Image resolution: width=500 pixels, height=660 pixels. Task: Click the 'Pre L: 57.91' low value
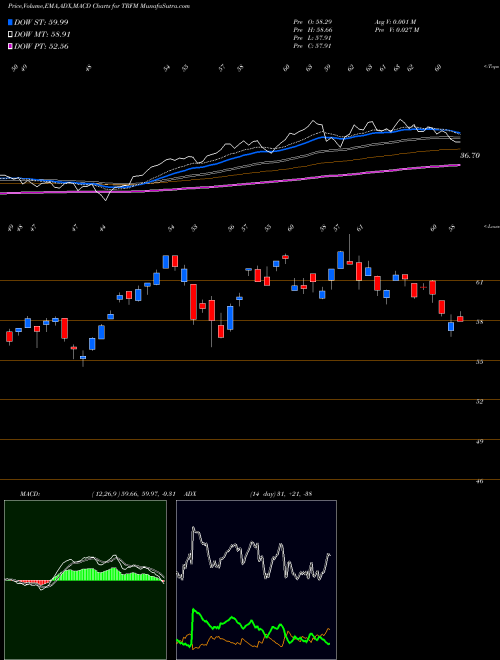click(x=313, y=38)
